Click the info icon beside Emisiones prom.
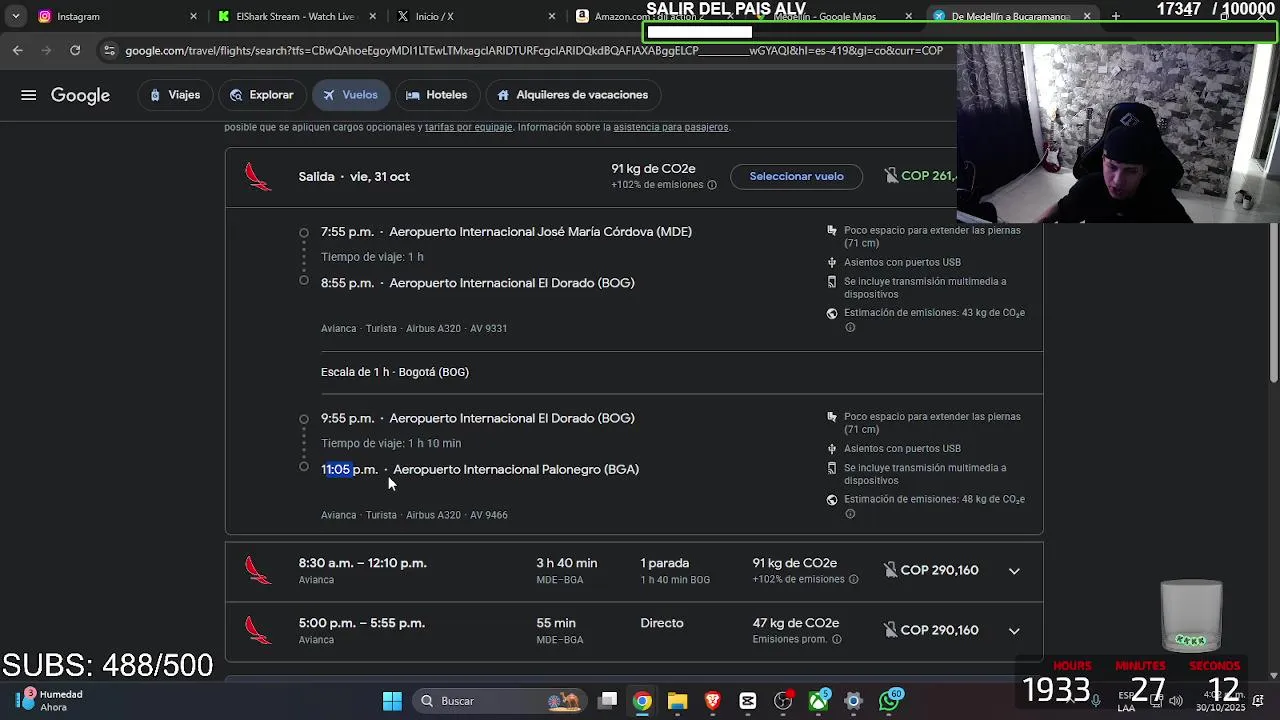This screenshot has width=1280, height=720. pyautogui.click(x=836, y=640)
